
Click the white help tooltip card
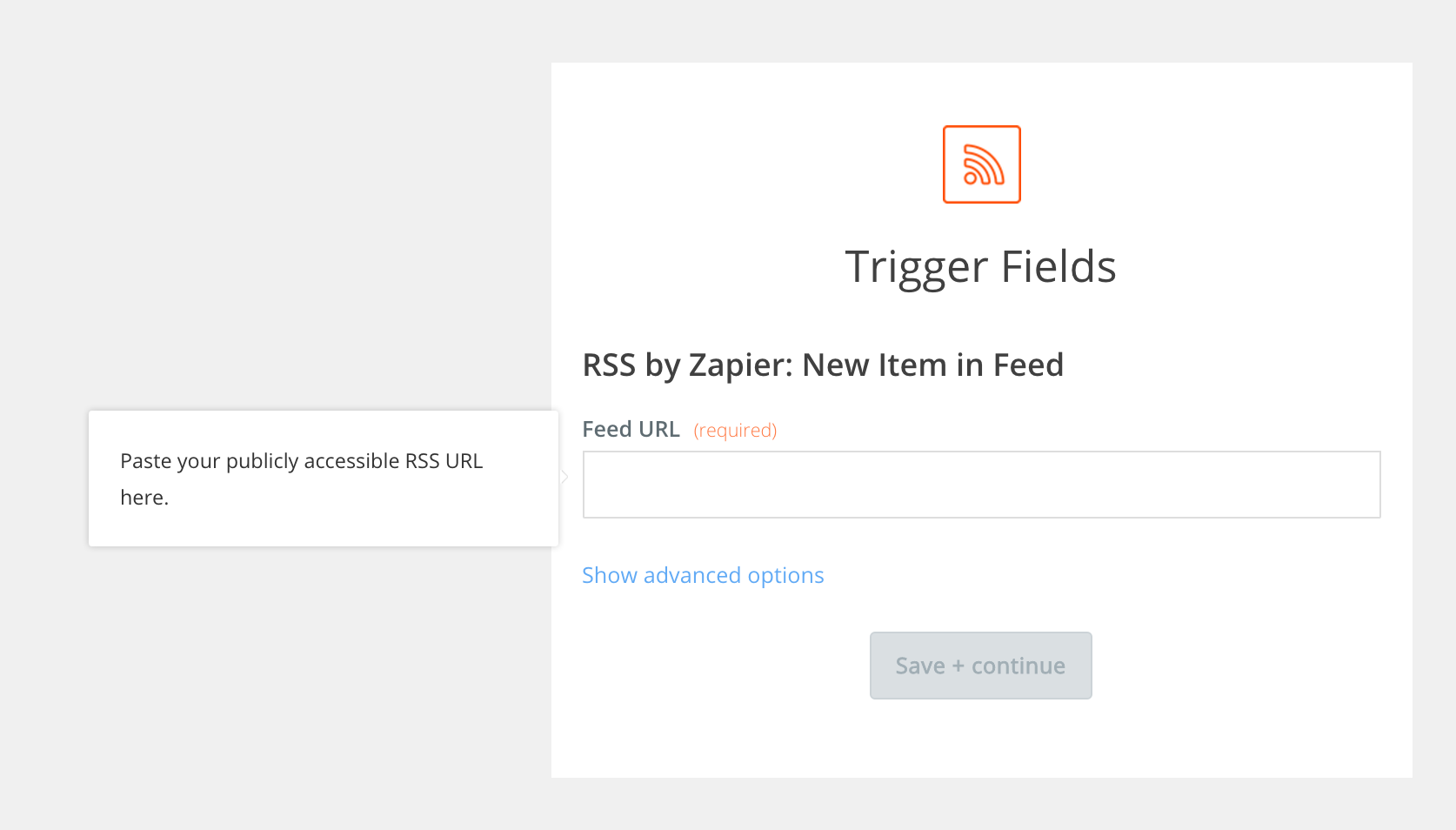[x=324, y=479]
